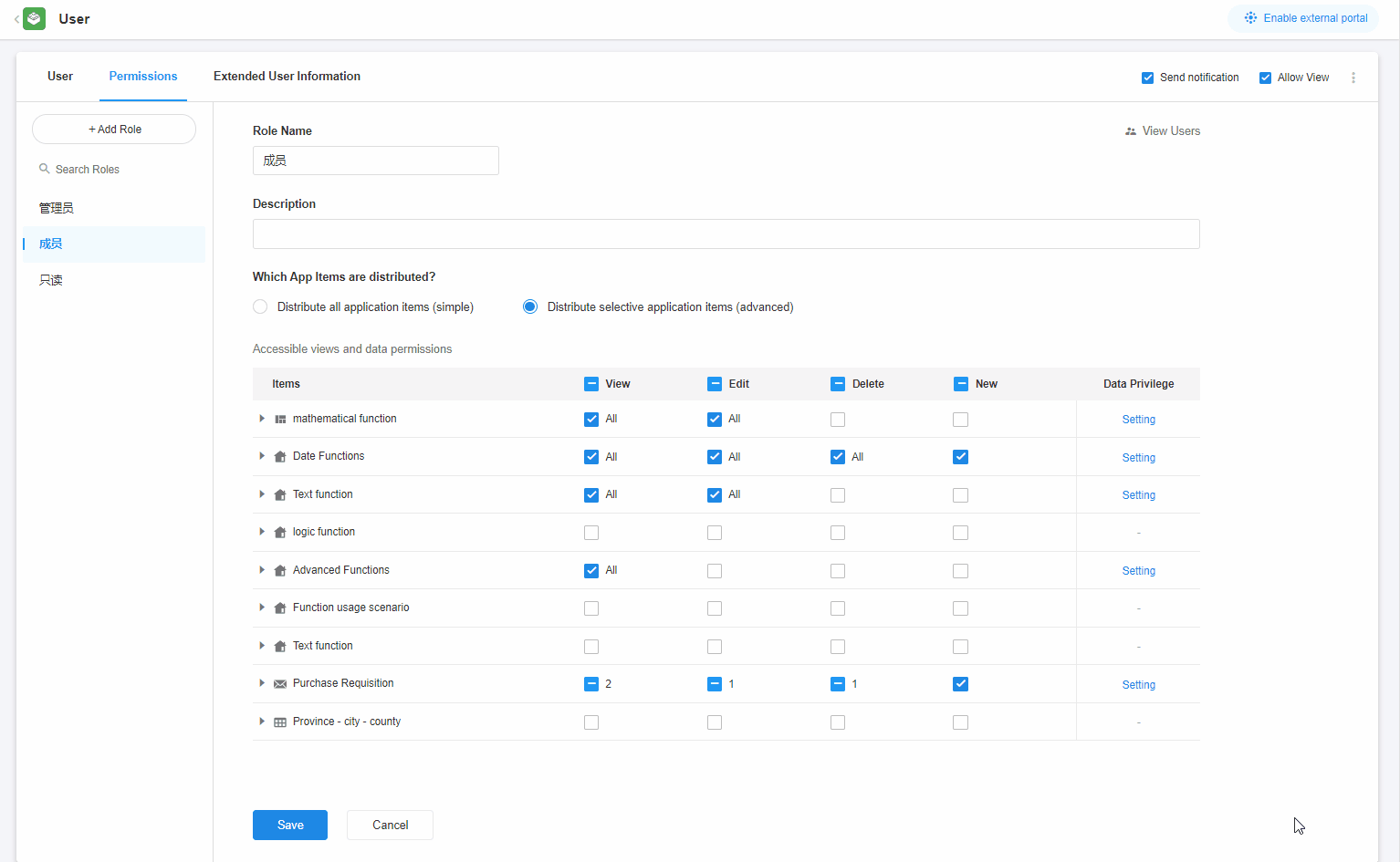Click the Enable external portal icon

(1250, 18)
